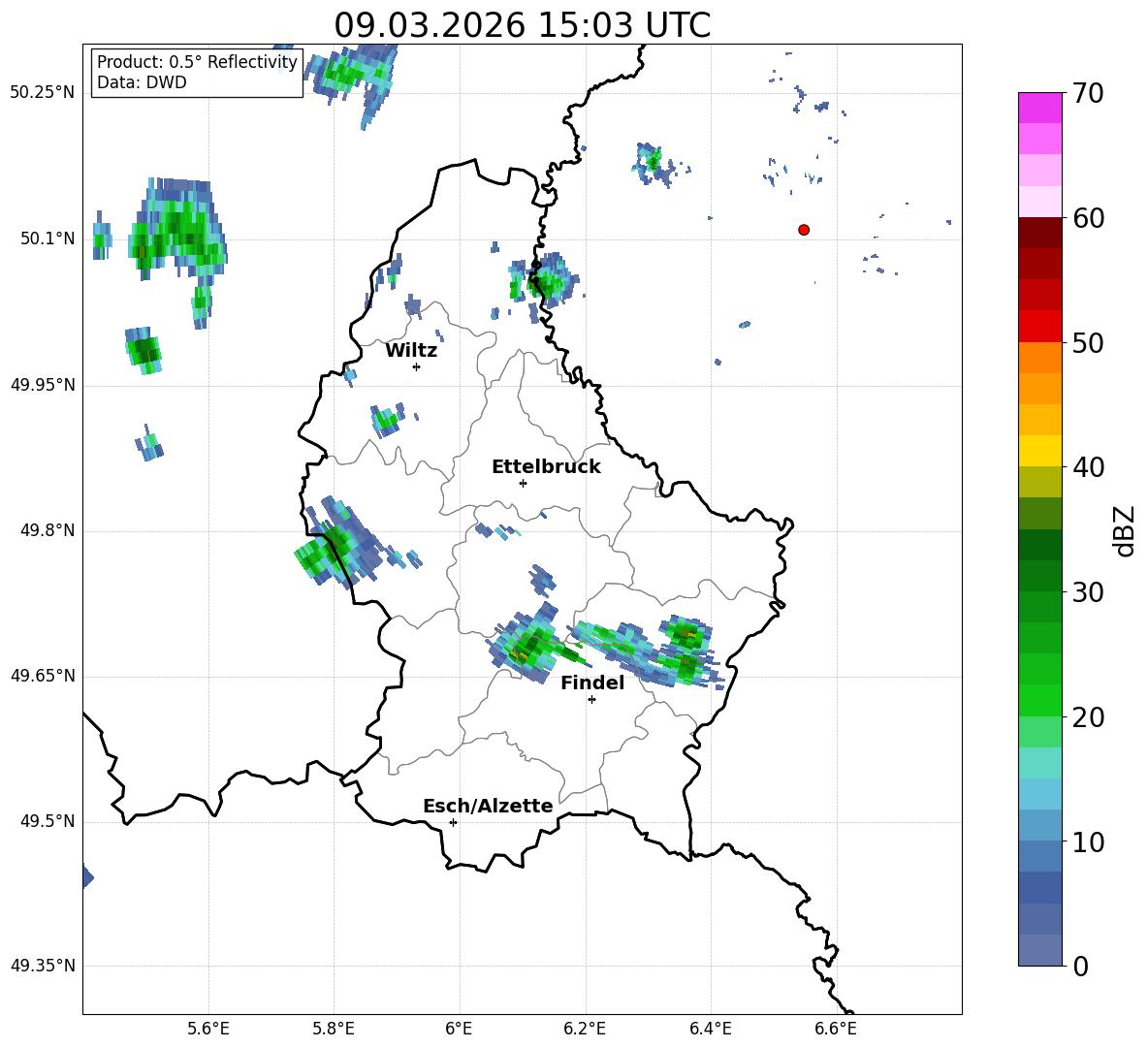Viewport: 1148px width, 1048px height.
Task: Select the Ettelbruck city label
Action: (545, 466)
